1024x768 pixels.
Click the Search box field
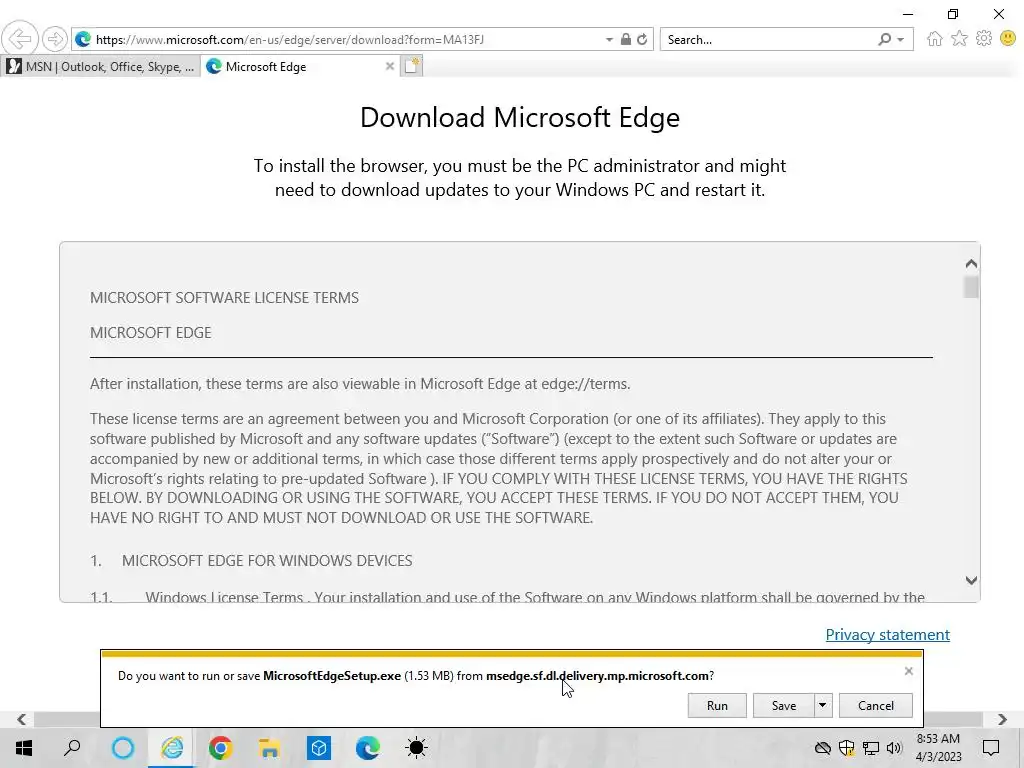click(767, 40)
